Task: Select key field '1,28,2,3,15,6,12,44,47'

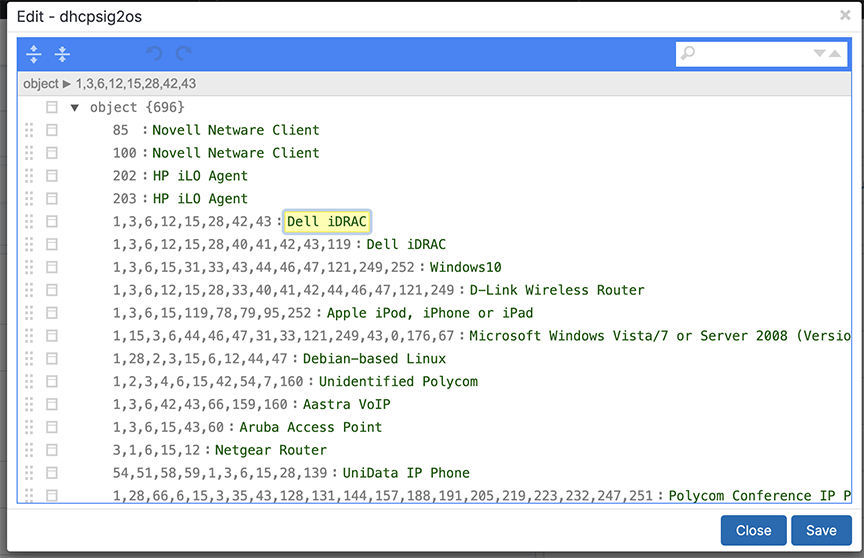Action: [x=200, y=359]
